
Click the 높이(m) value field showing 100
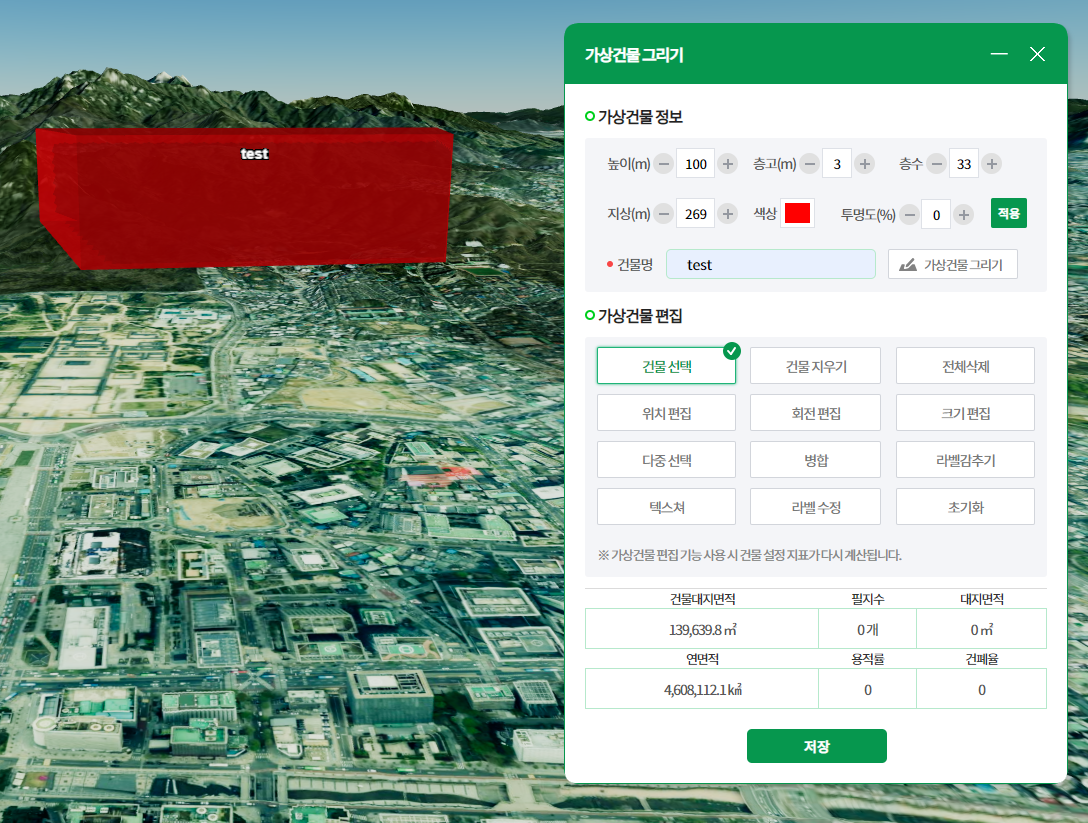click(696, 164)
